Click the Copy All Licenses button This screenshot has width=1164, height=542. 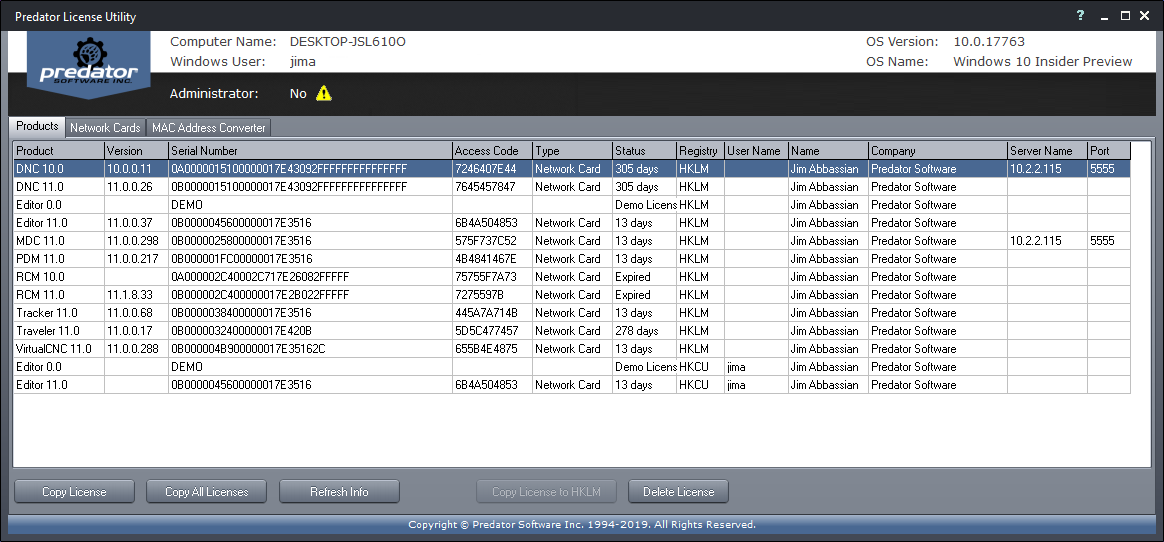(x=206, y=492)
